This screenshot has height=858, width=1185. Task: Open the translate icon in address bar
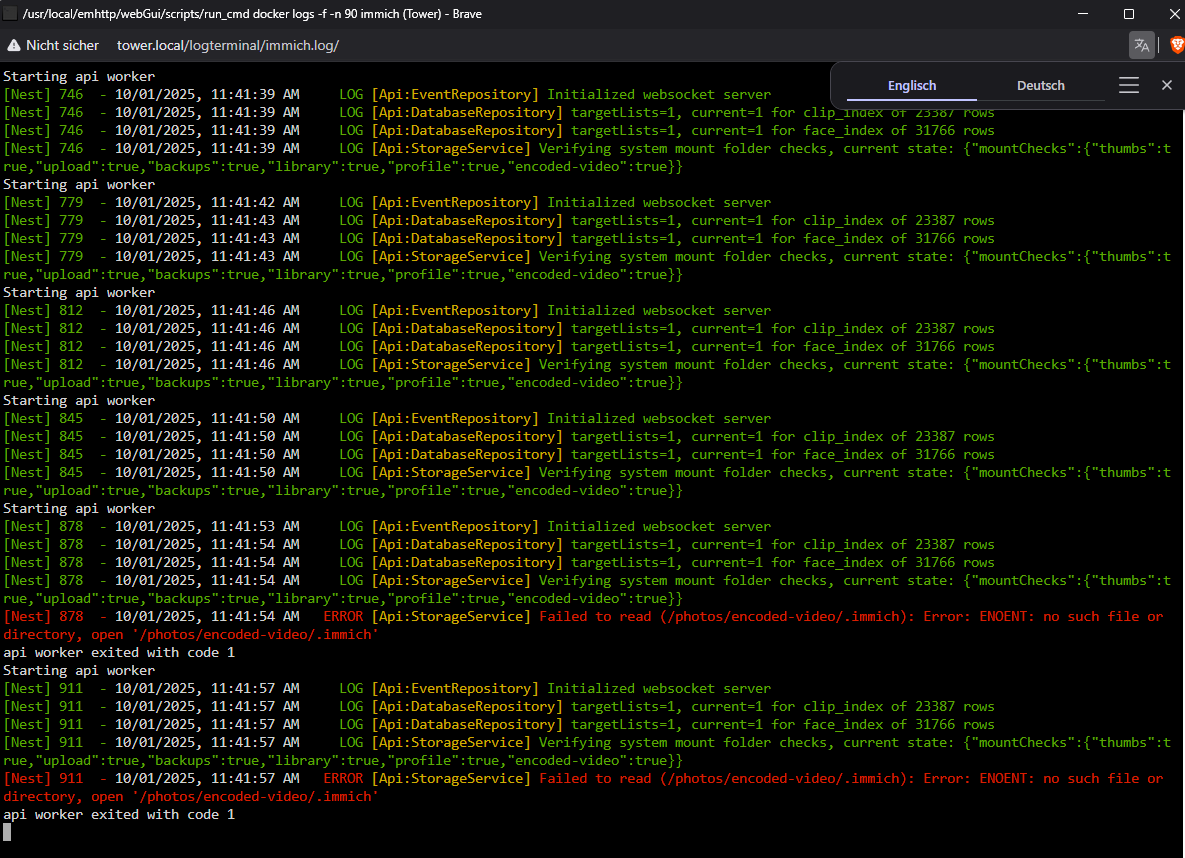[x=1141, y=45]
